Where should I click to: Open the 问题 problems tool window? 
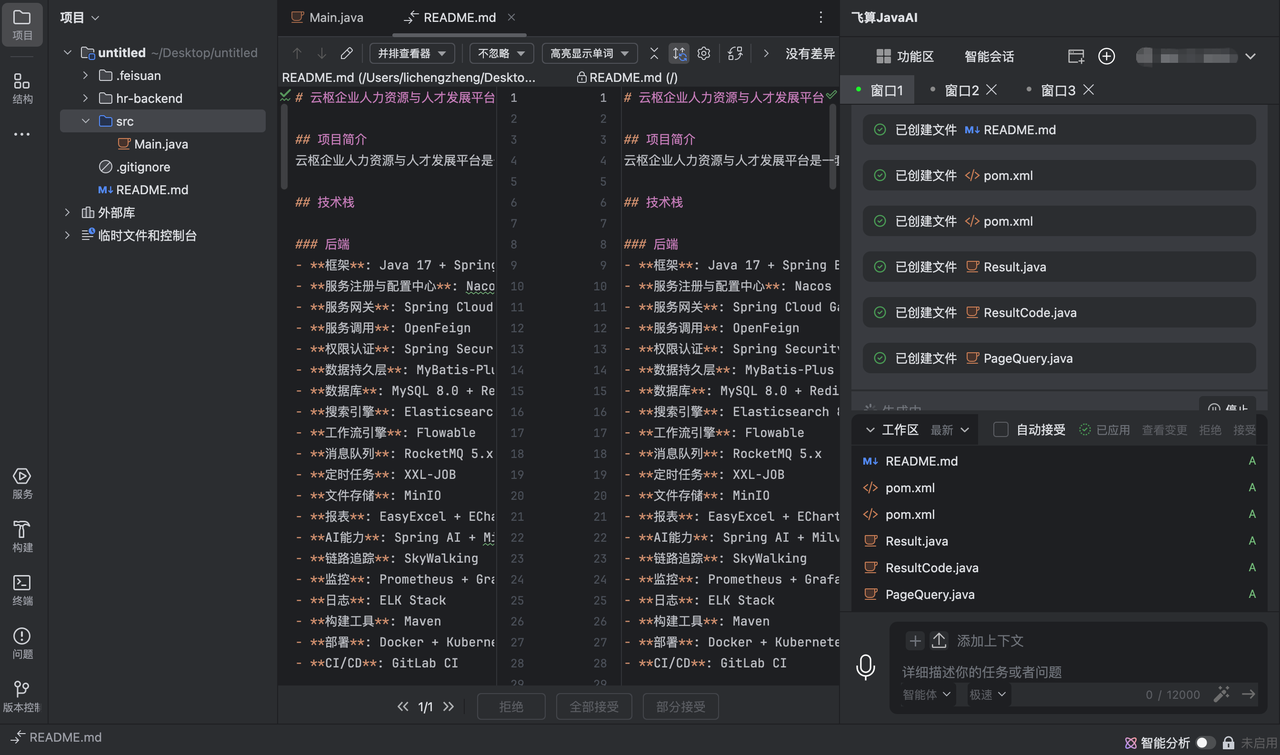tap(22, 643)
